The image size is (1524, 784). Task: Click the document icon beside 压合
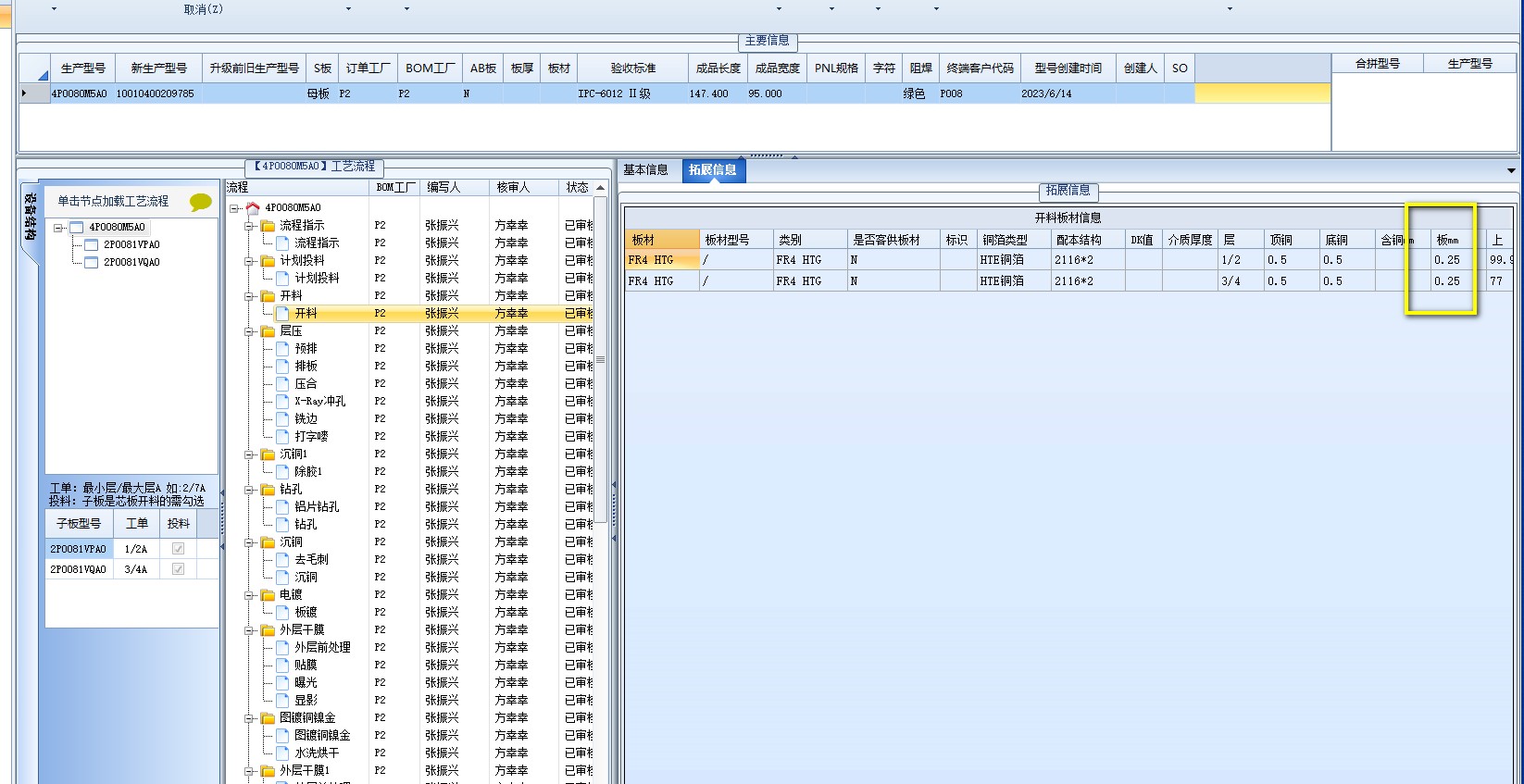[x=282, y=384]
